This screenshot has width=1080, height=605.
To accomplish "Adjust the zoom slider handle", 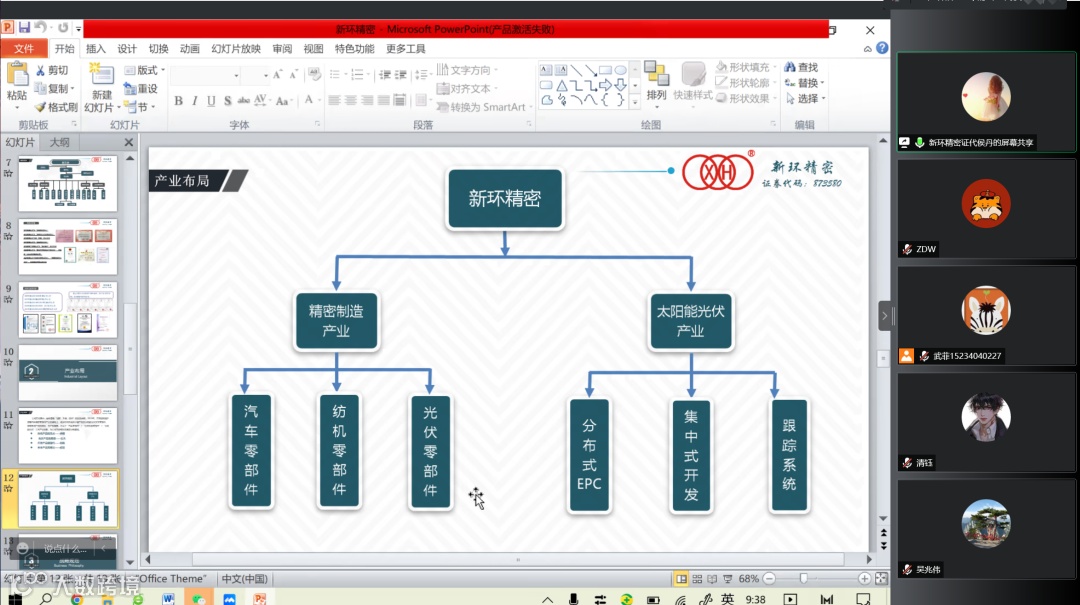I will click(x=803, y=579).
